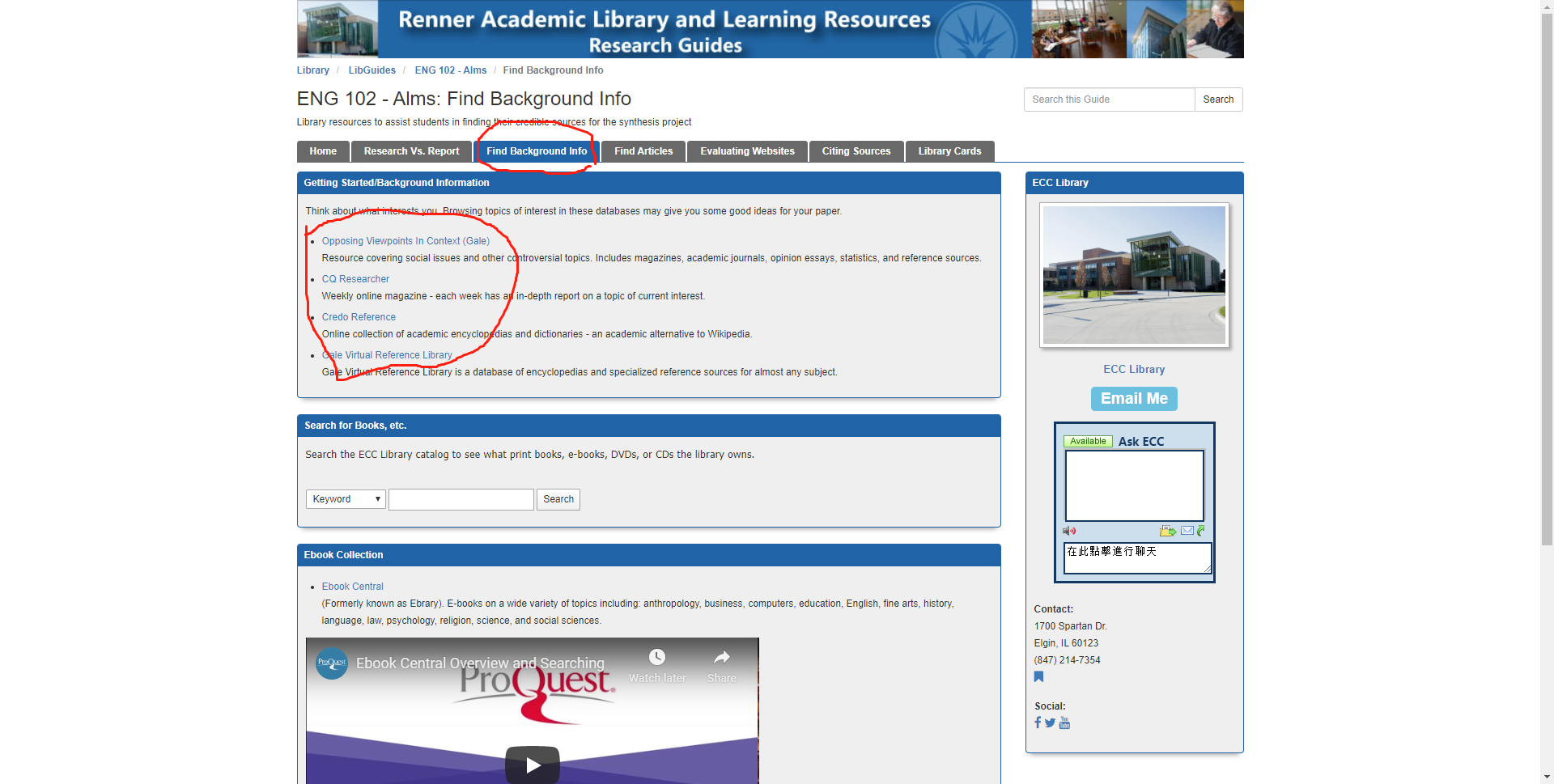Click the Library breadcrumb link
Screen dimensions: 1554x784
click(x=313, y=70)
